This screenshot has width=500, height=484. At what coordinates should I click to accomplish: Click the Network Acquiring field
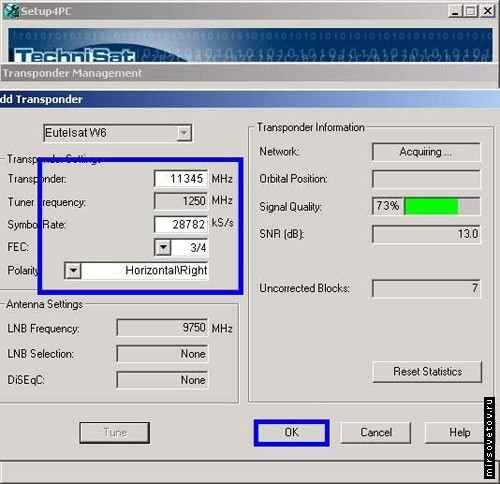(x=426, y=152)
